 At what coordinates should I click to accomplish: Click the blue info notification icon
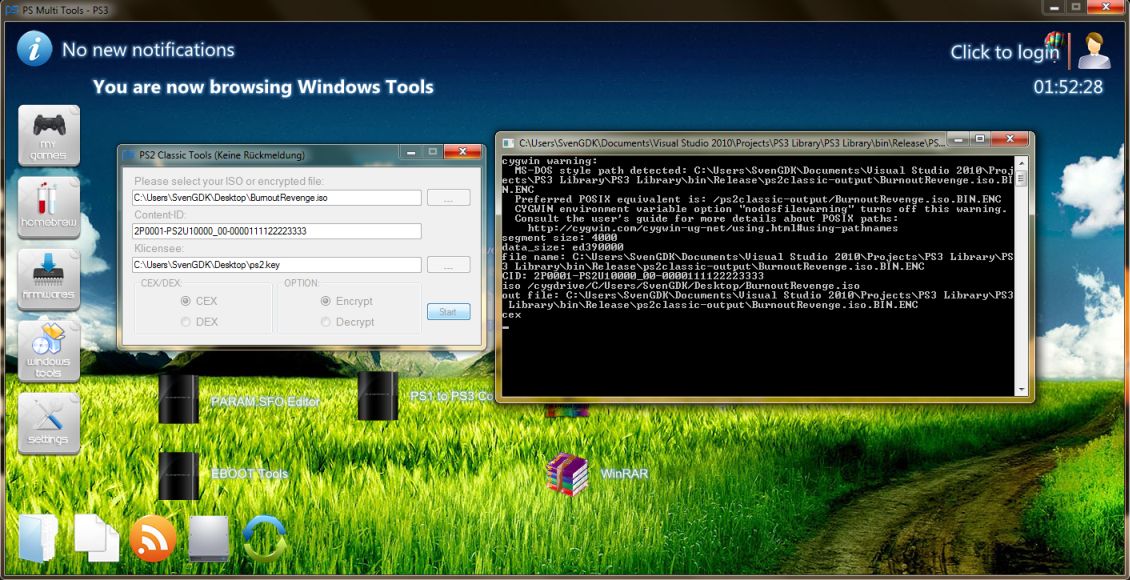pos(34,49)
